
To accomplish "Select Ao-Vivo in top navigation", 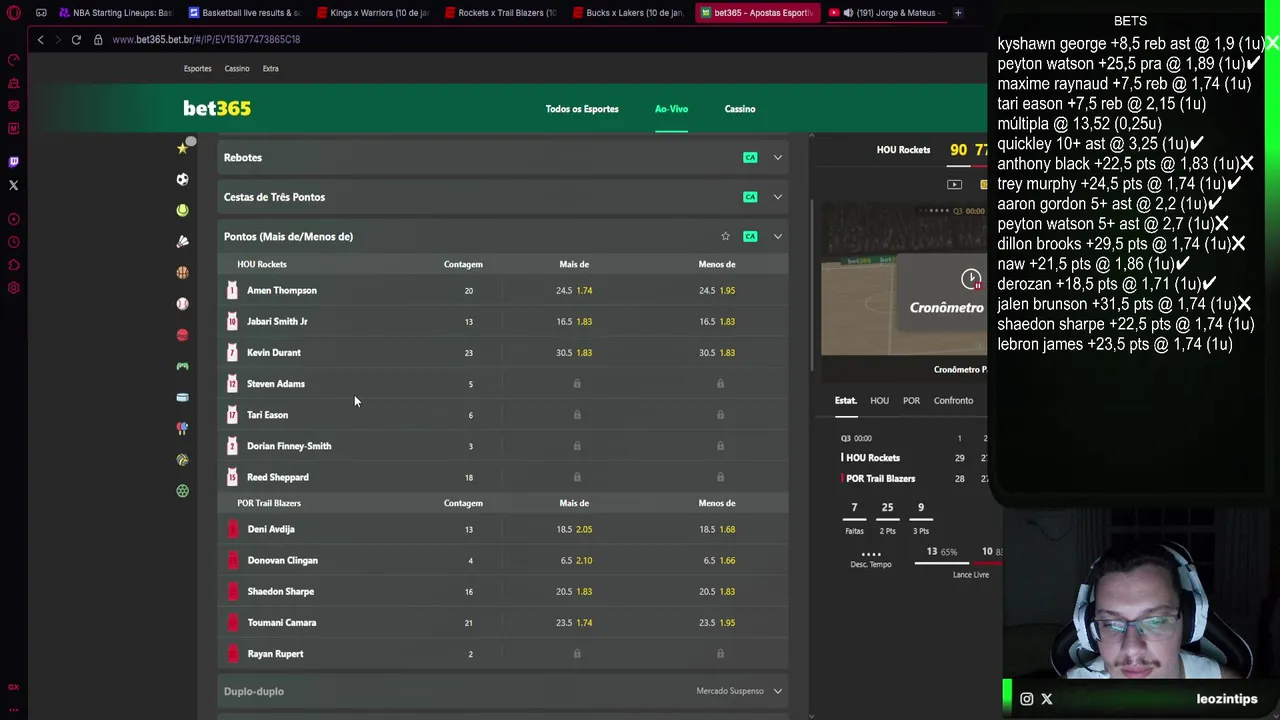I will pyautogui.click(x=672, y=109).
